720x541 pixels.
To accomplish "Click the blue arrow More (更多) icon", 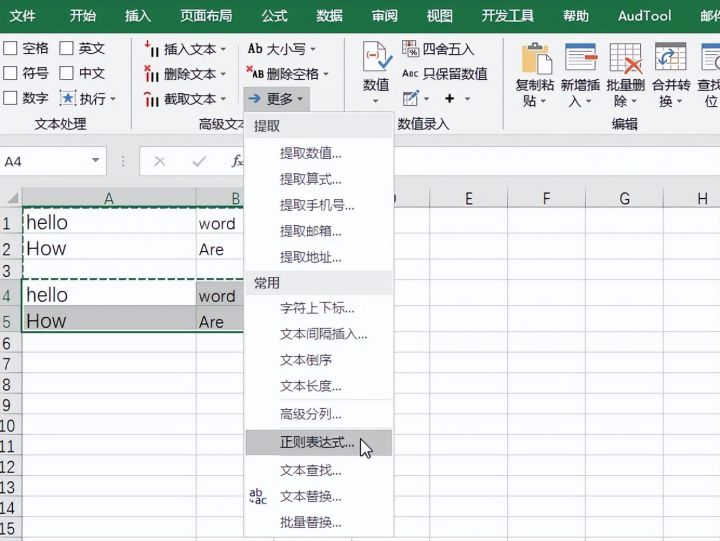I will pyautogui.click(x=254, y=98).
